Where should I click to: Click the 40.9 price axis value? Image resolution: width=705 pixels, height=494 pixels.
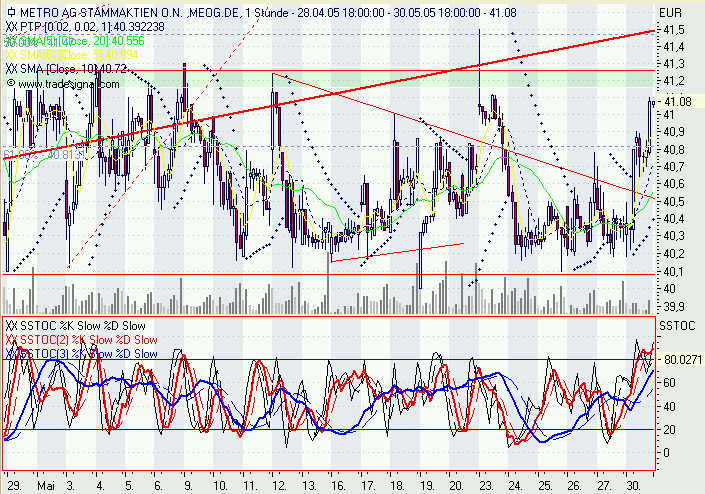pyautogui.click(x=674, y=132)
